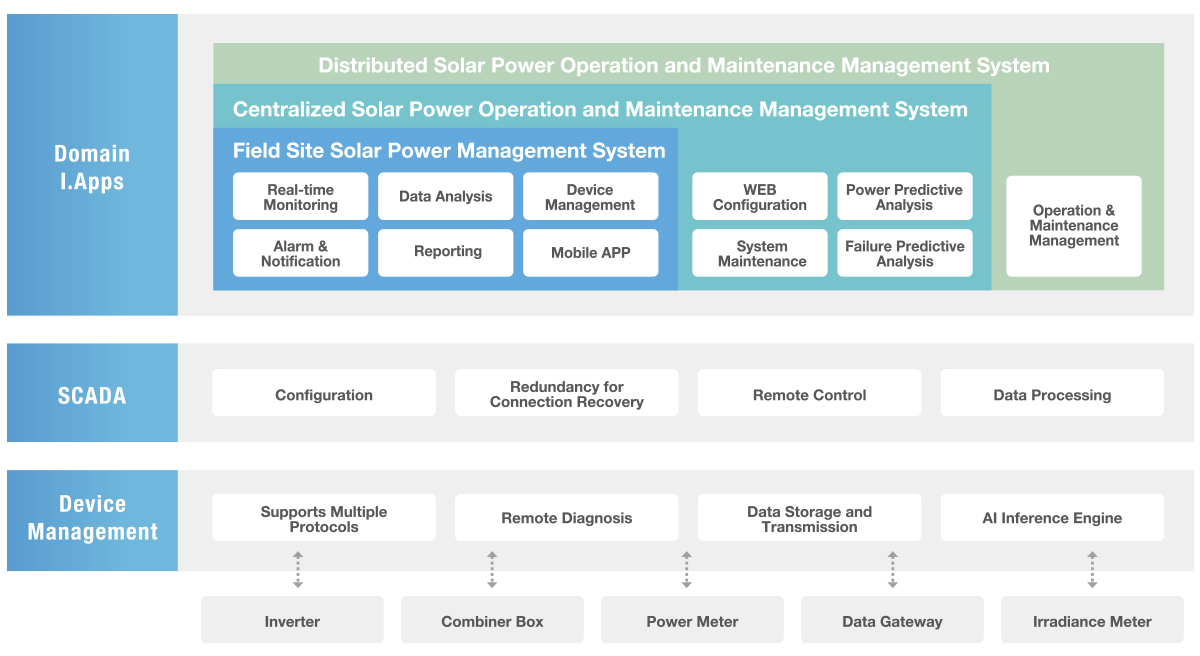
Task: Select Failure Predictive Analysis module
Action: (904, 253)
